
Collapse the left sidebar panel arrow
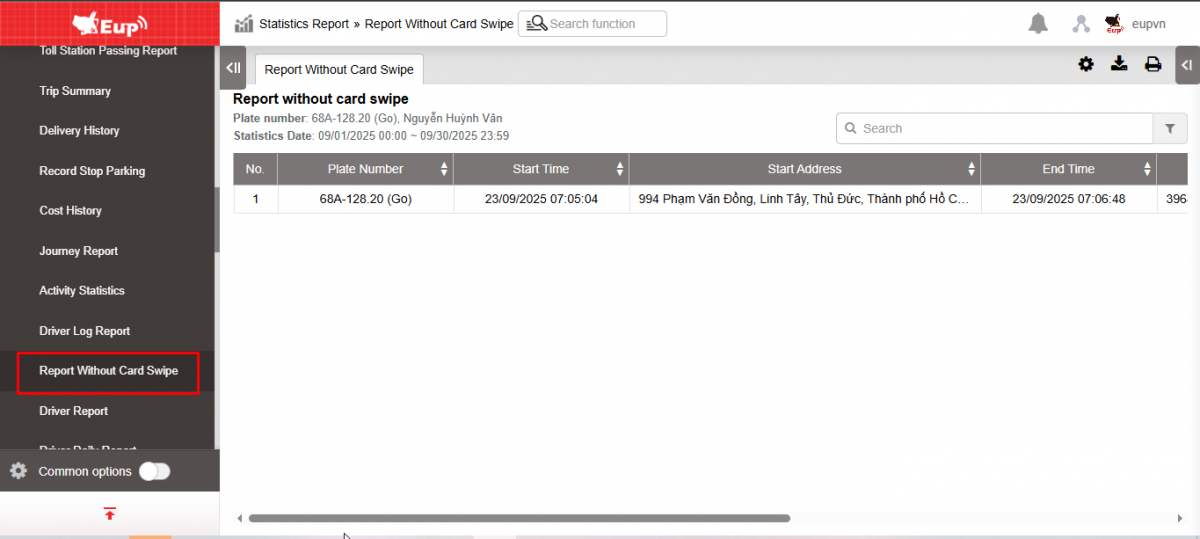point(232,68)
